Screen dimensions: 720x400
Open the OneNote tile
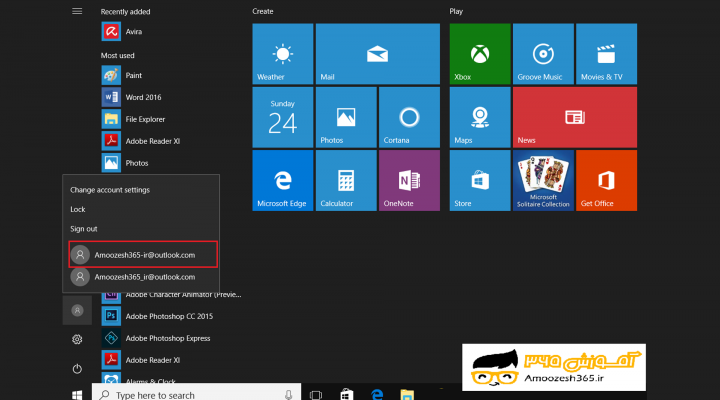click(409, 180)
